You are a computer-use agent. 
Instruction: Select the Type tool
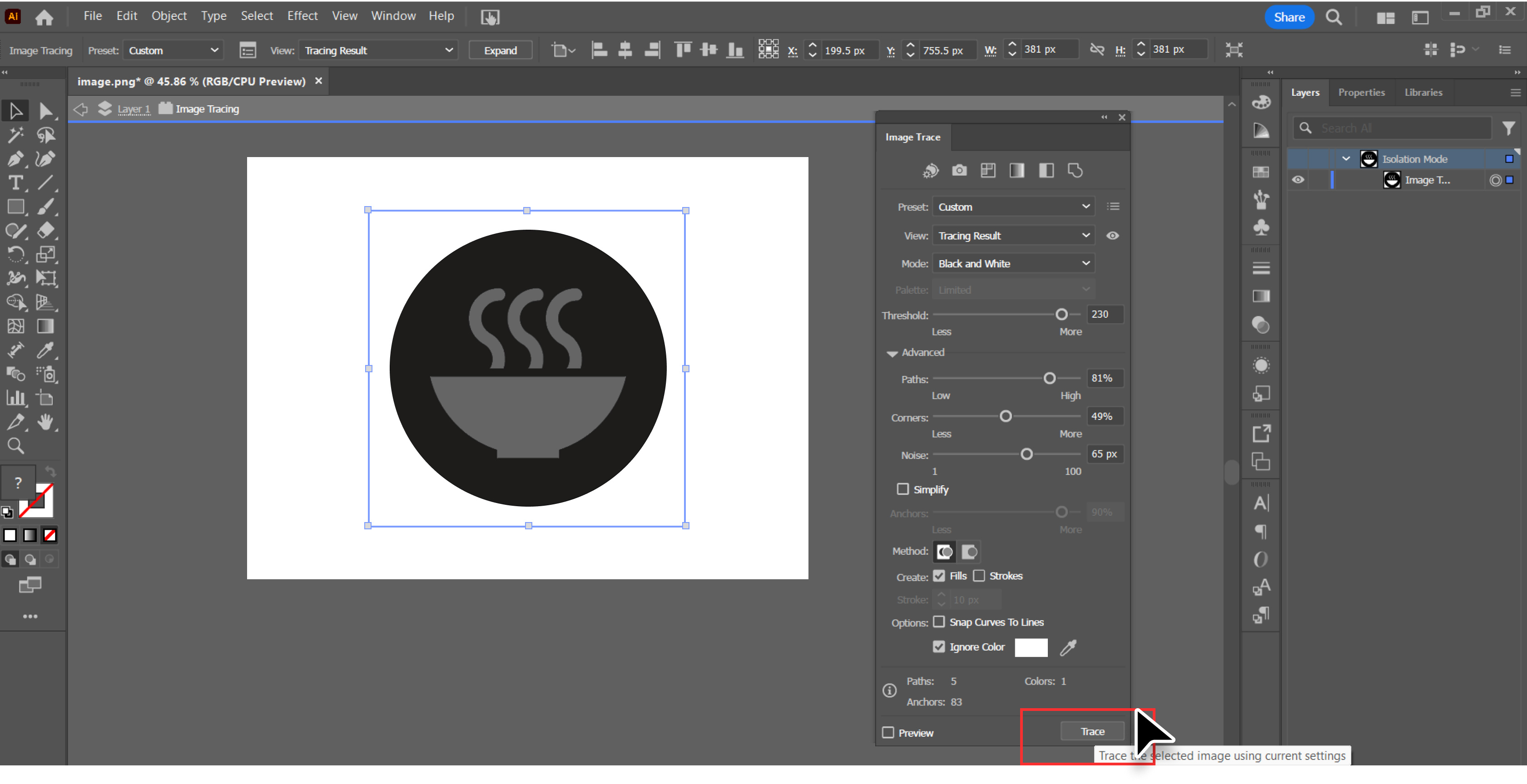pos(15,183)
